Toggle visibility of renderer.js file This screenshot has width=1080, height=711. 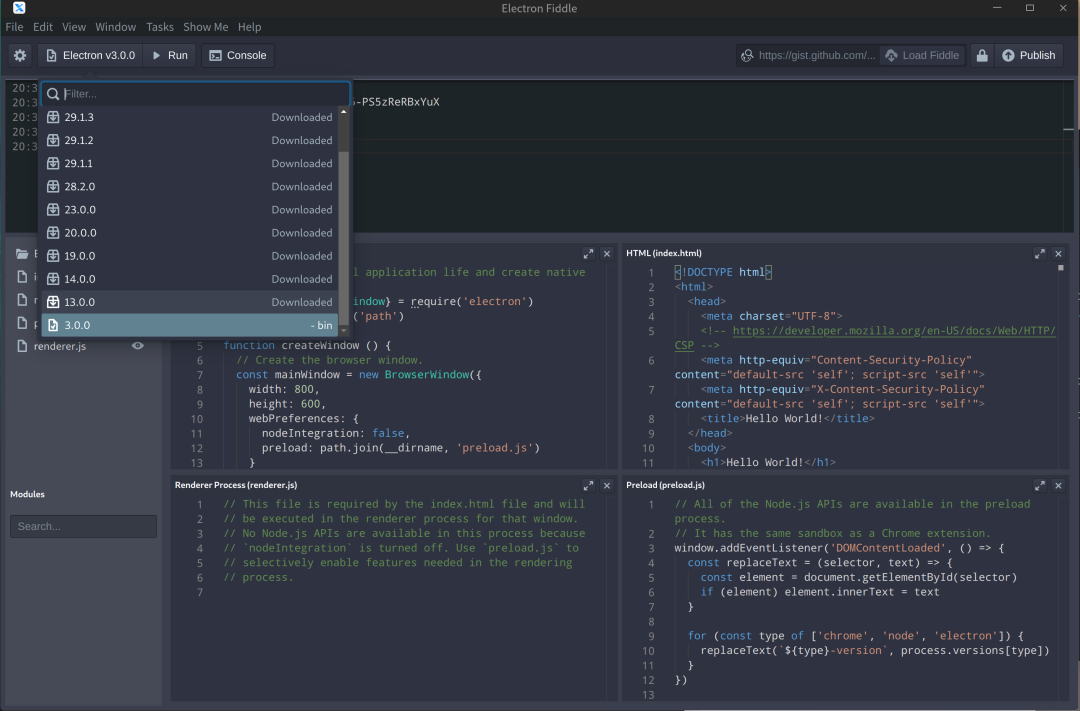[138, 346]
